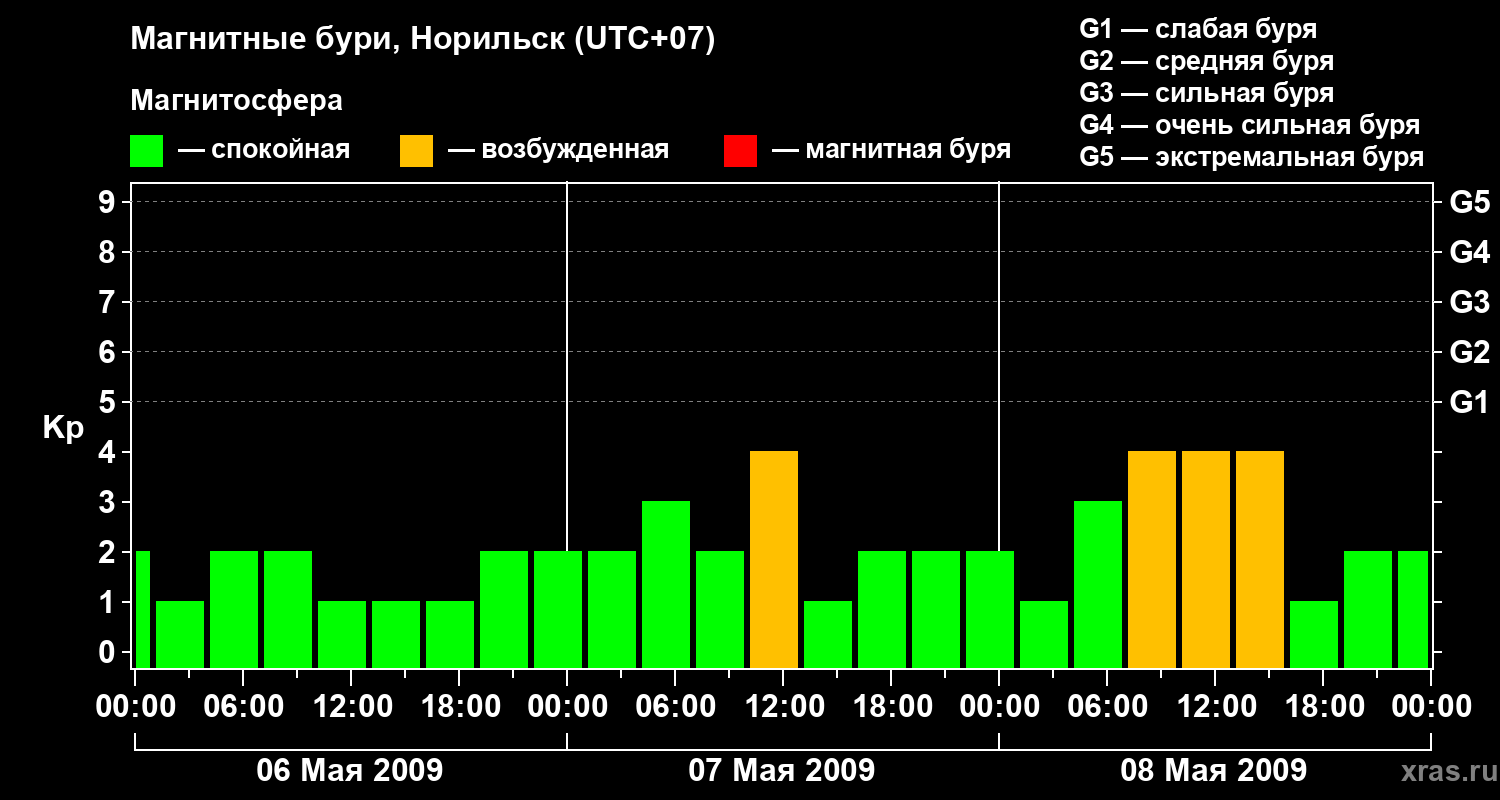Click the '— возбужденная' legend label
This screenshot has width=1500, height=800.
coord(558,151)
